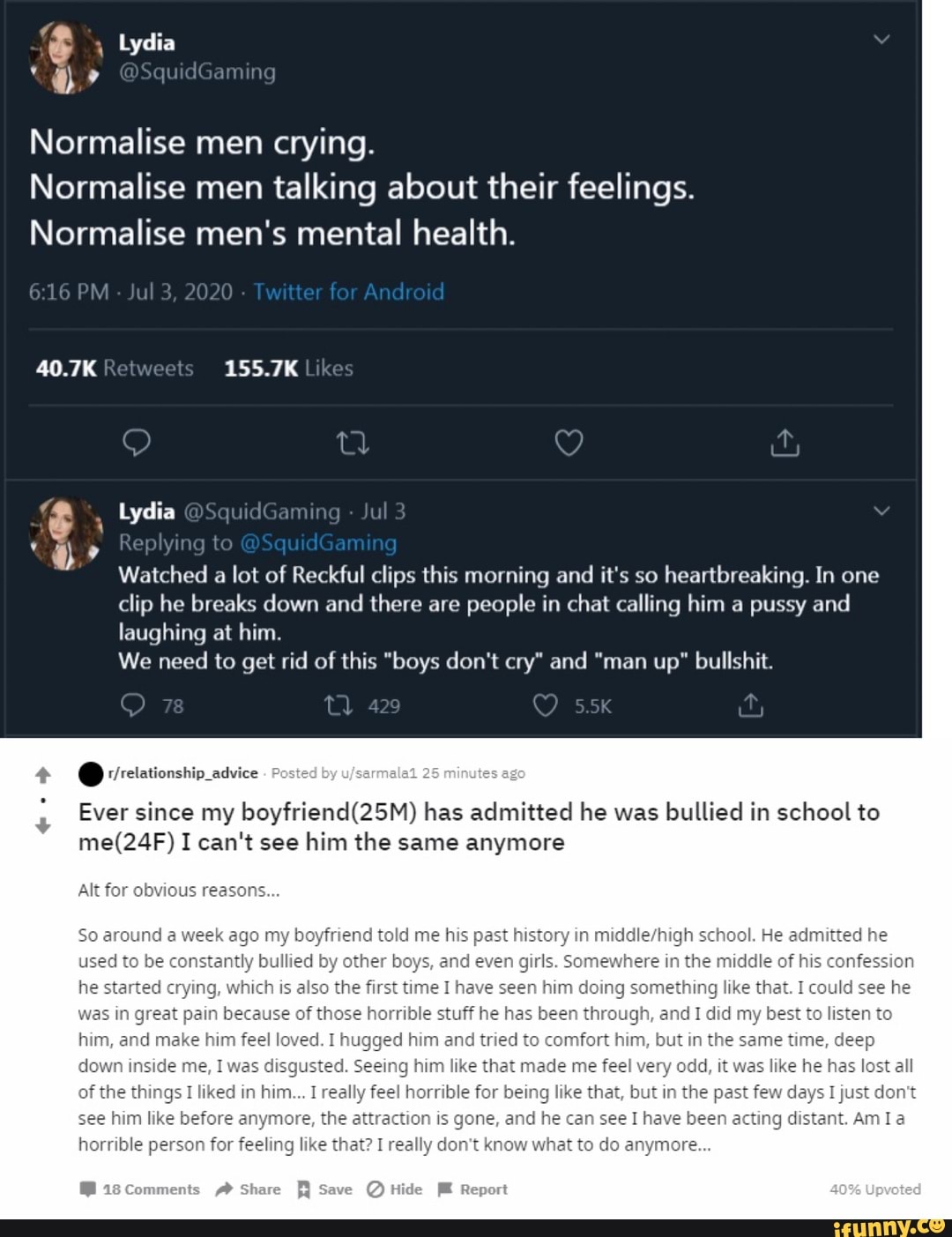Viewport: 952px width, 1237px height.
Task: Hide the Reddit post
Action: 394,1189
